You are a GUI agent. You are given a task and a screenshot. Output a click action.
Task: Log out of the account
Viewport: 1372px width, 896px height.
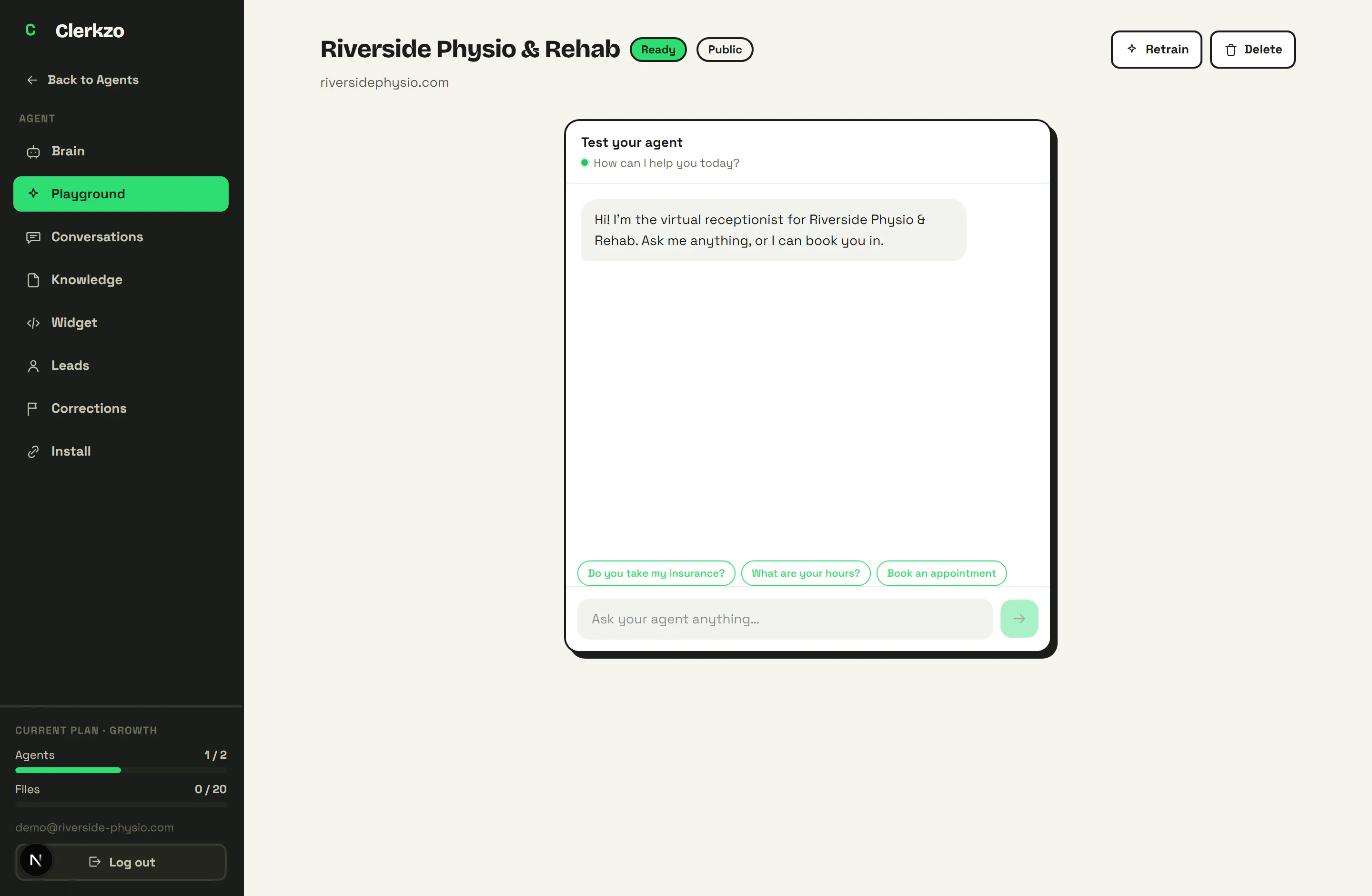point(121,862)
